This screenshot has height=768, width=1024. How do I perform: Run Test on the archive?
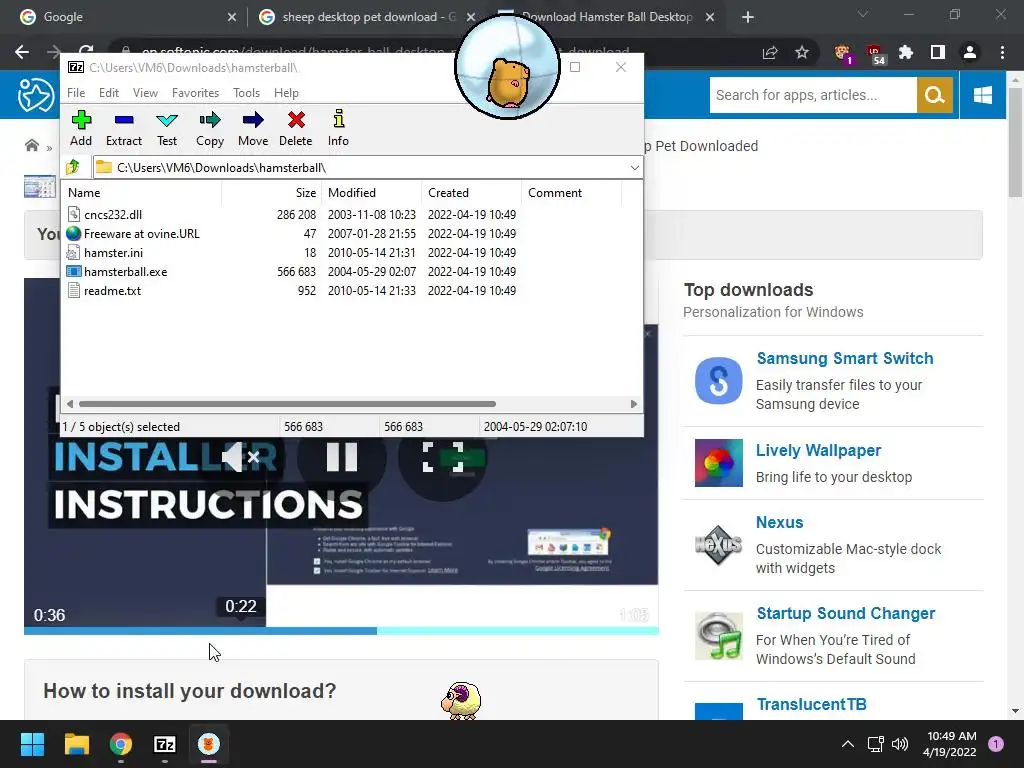point(167,129)
